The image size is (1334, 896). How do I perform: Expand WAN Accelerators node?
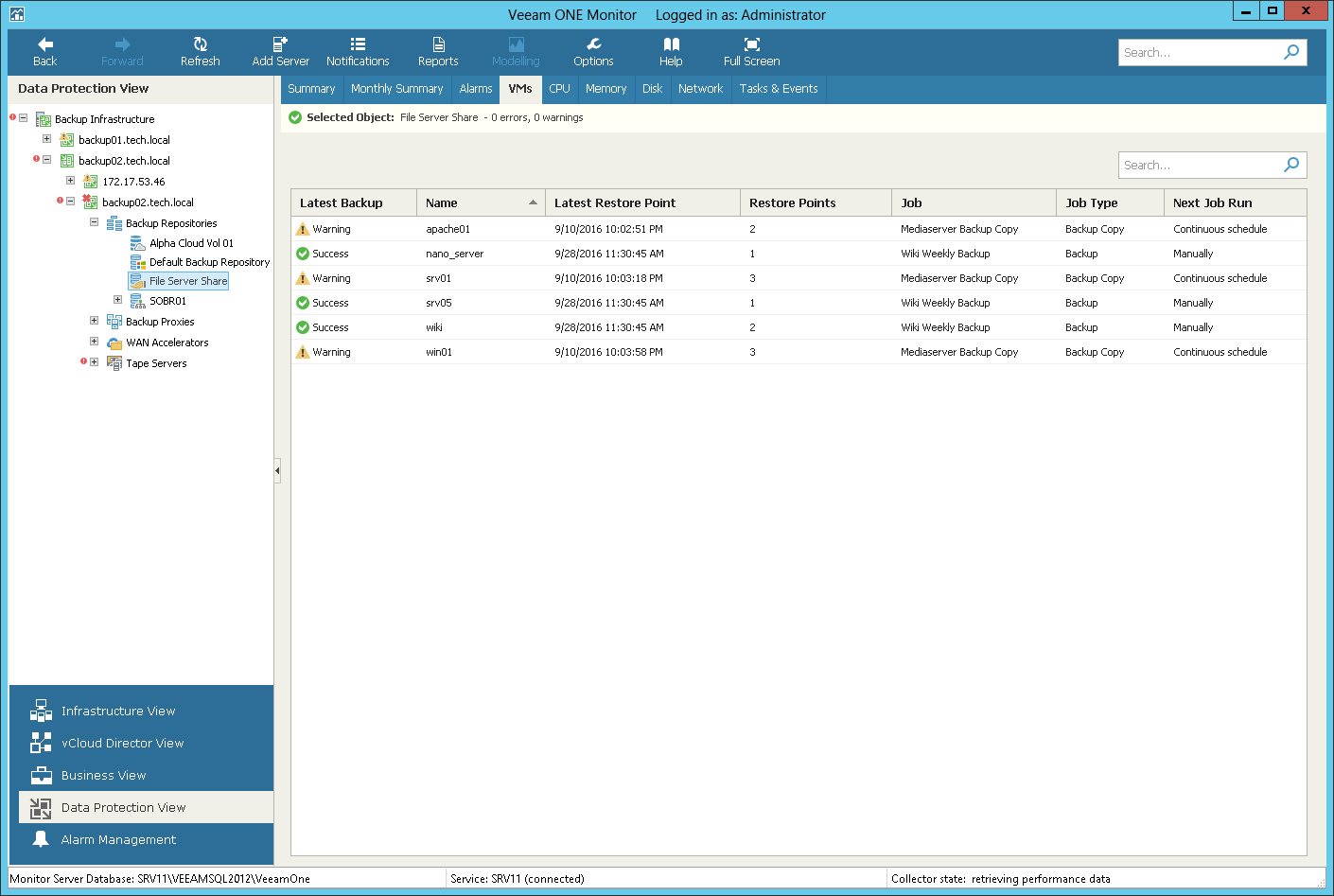point(94,342)
